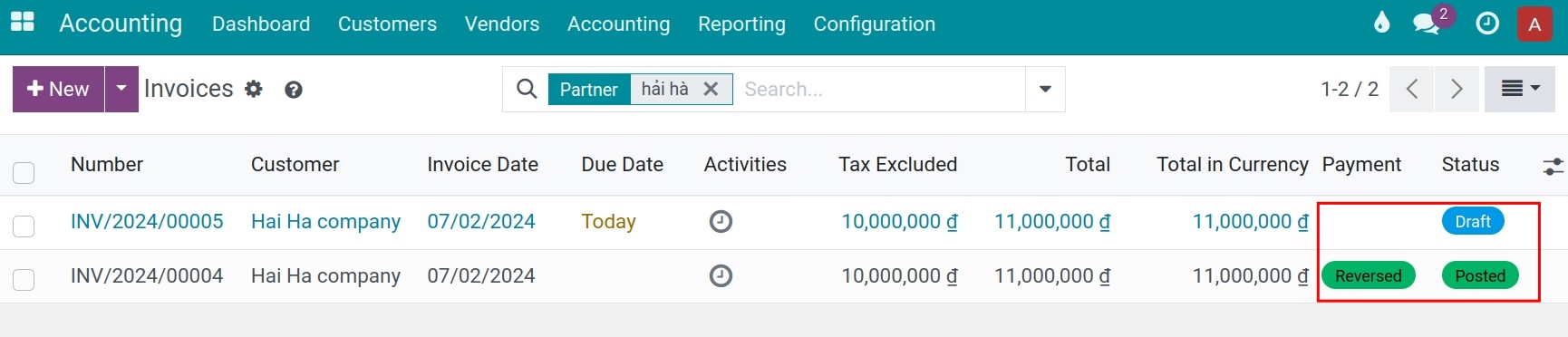Image resolution: width=1568 pixels, height=337 pixels.
Task: Sort by the Payment column header
Action: point(1361,164)
